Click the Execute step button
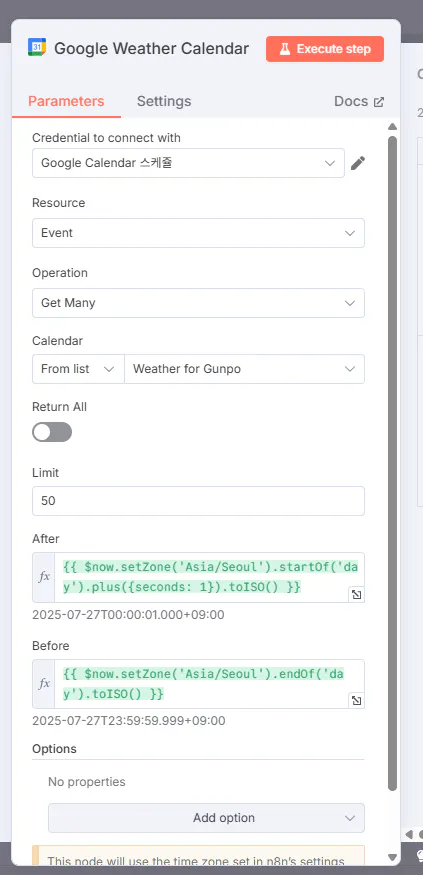The width and height of the screenshot is (423, 875). click(325, 49)
